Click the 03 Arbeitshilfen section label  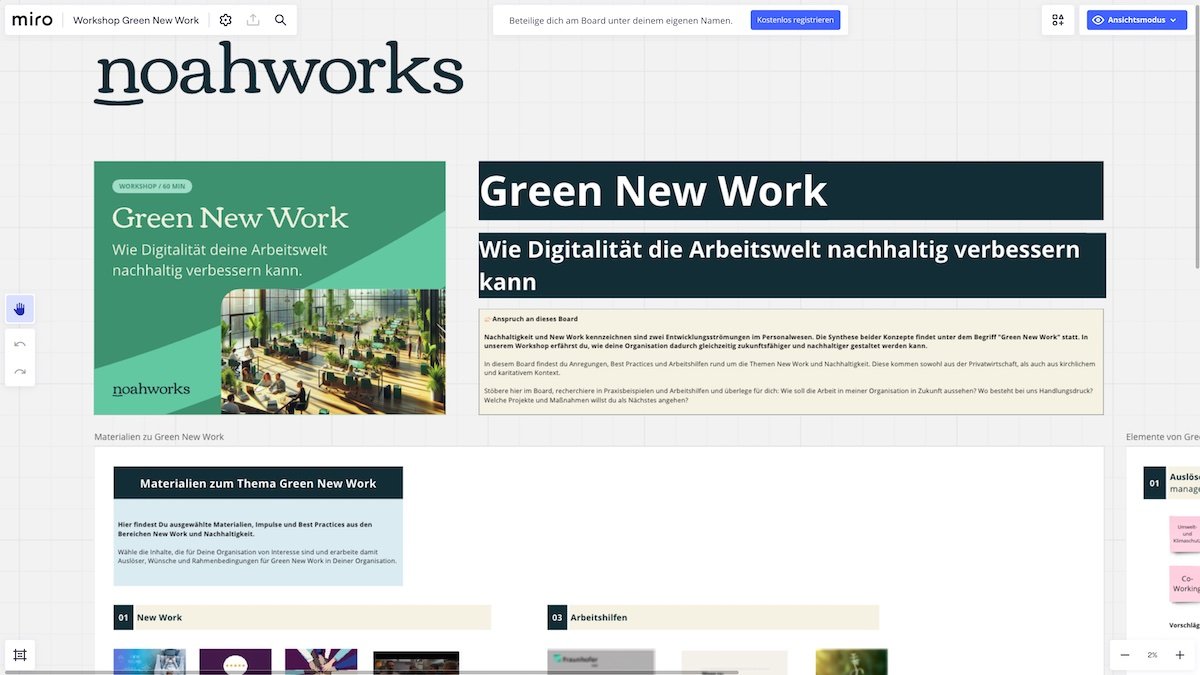[713, 617]
